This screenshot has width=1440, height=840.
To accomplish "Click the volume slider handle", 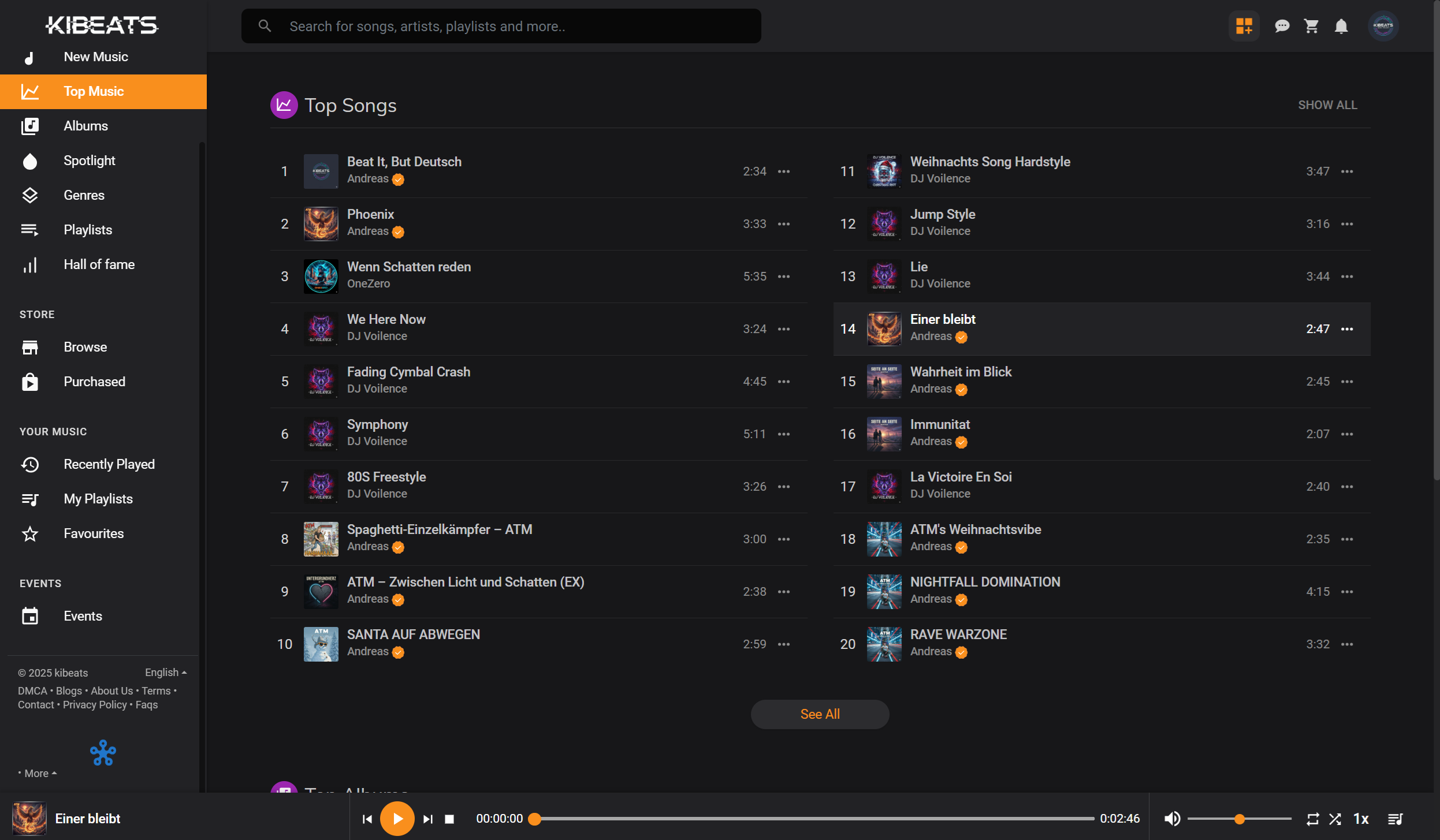I will pos(1239,819).
